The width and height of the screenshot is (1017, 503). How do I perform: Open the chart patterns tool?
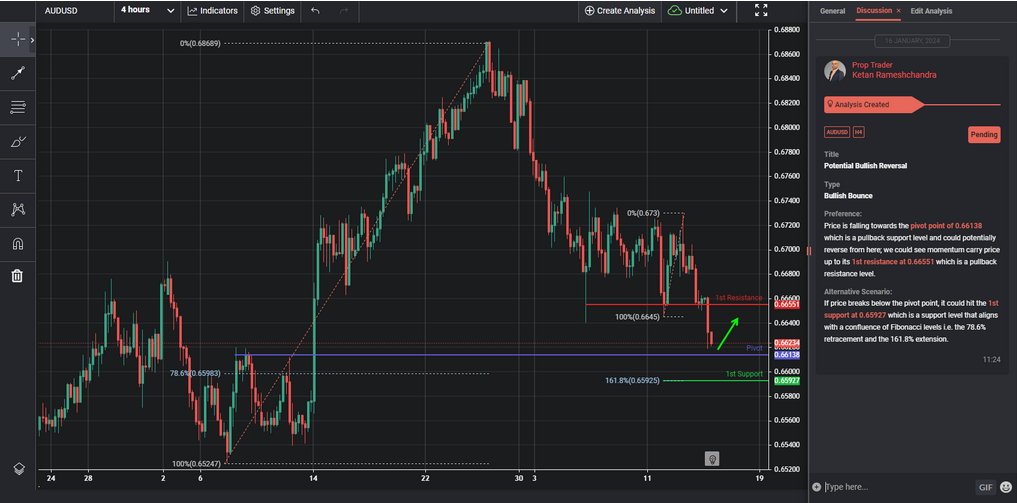point(18,209)
